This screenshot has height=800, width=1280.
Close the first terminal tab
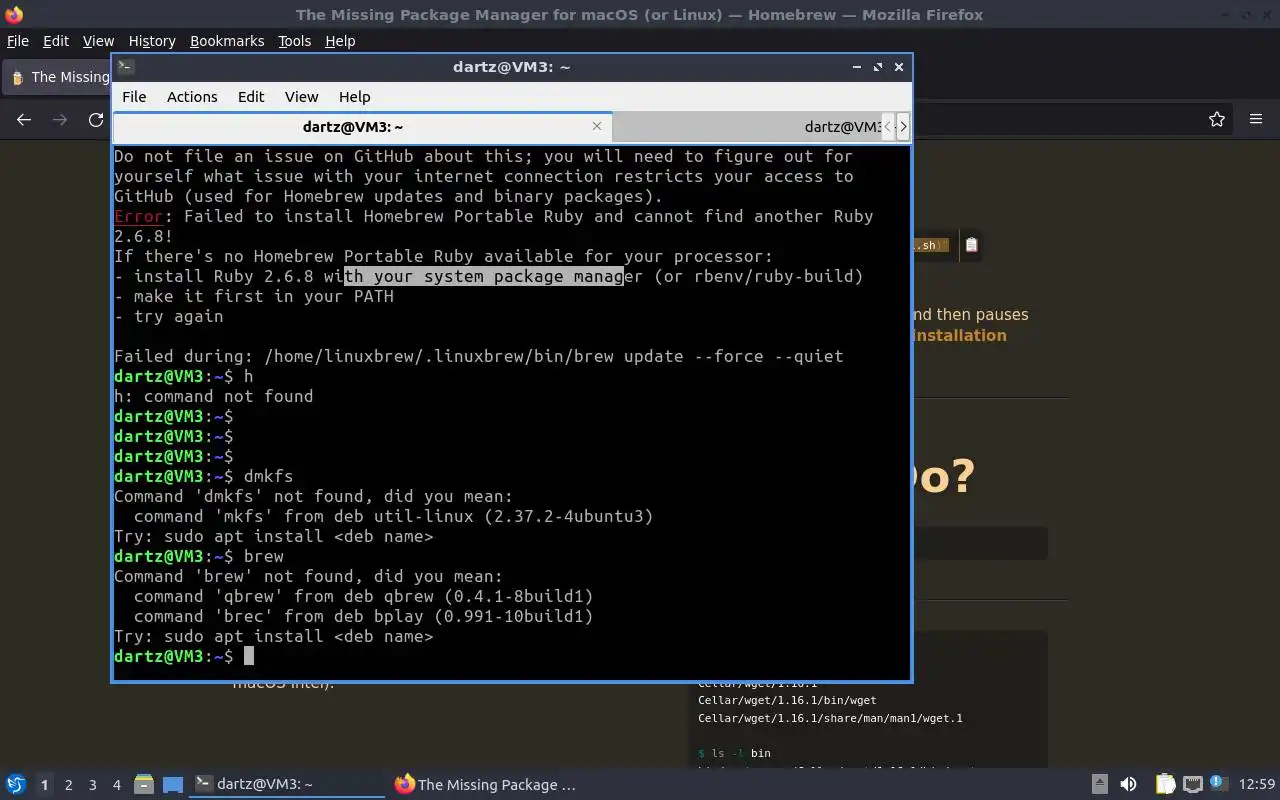pos(597,126)
